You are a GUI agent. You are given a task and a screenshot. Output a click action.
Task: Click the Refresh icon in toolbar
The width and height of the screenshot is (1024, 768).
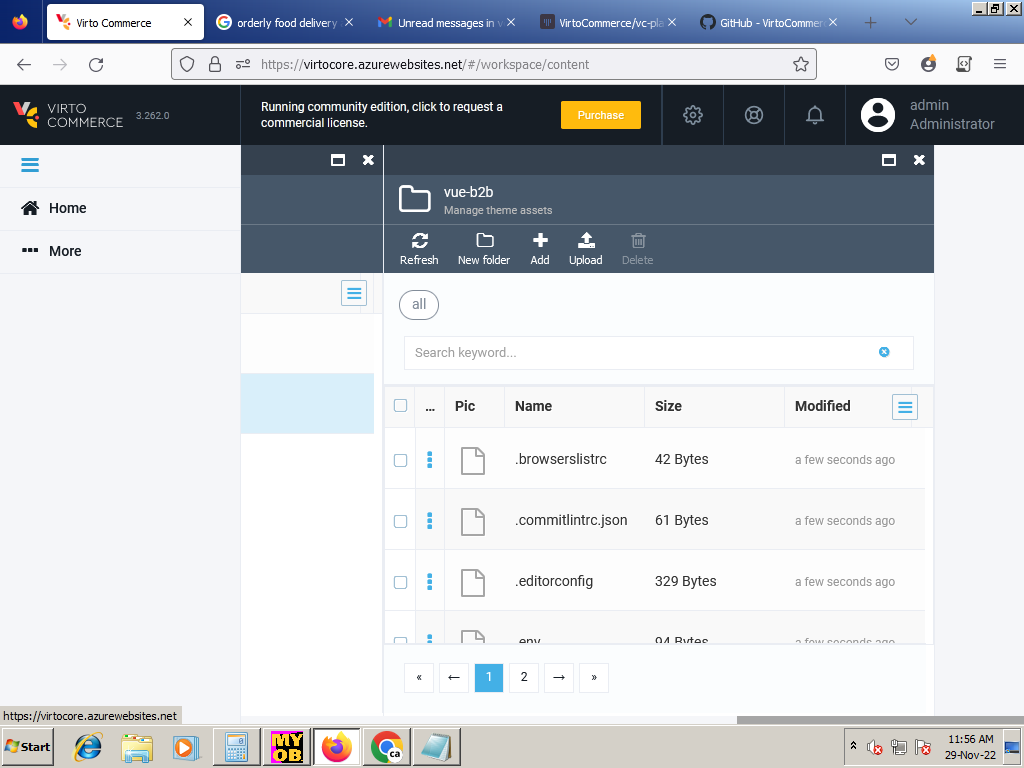point(419,241)
